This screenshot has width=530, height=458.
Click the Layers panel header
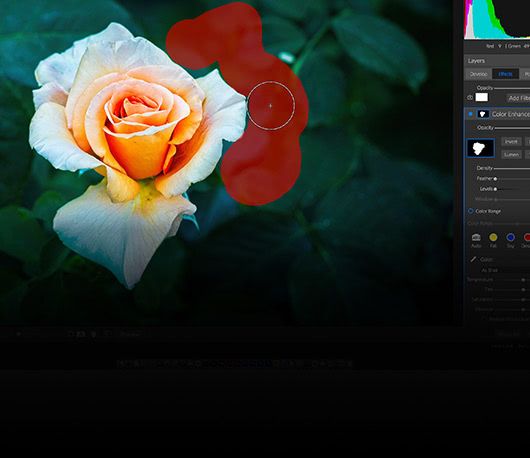[x=497, y=61]
